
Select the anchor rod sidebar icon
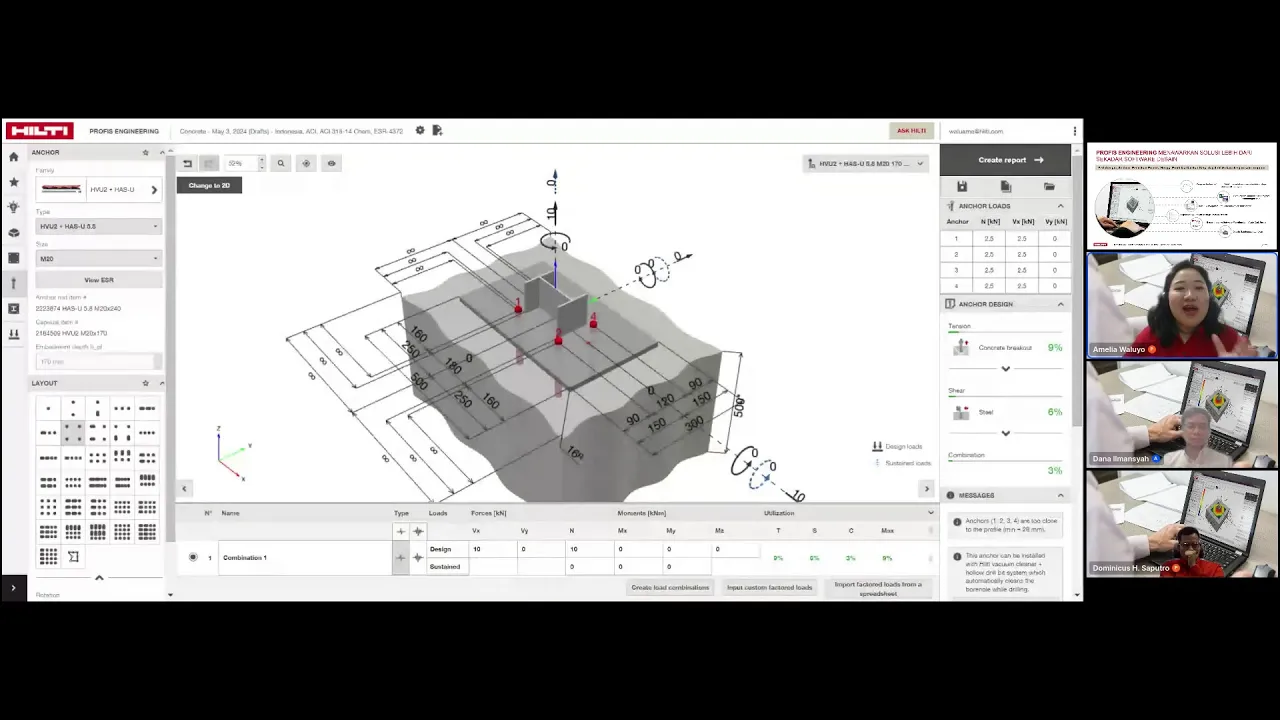click(x=14, y=283)
